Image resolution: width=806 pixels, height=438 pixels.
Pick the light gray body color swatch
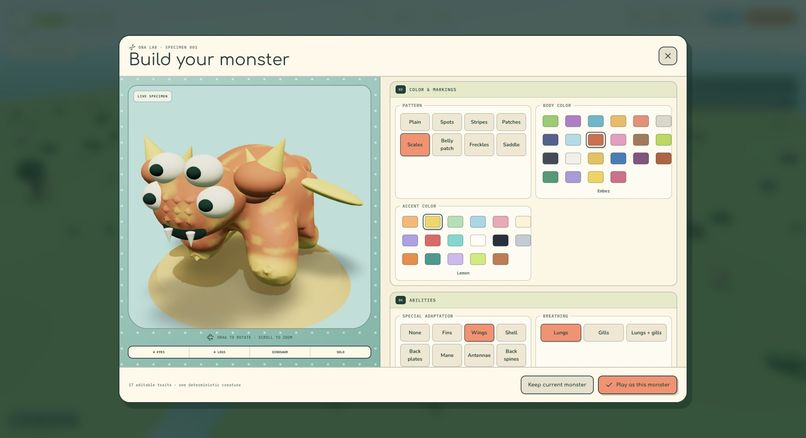pos(663,121)
